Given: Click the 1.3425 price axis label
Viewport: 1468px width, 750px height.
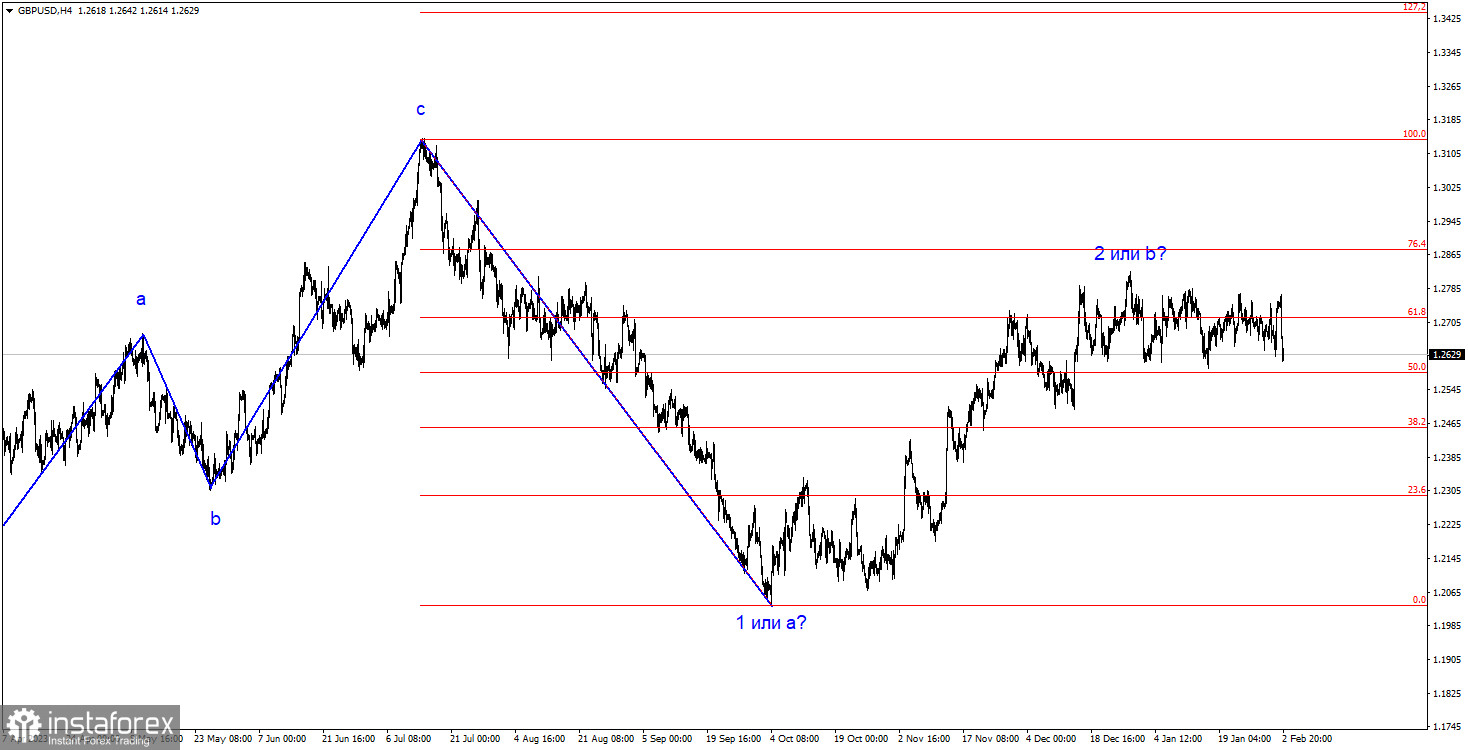Looking at the screenshot, I should pyautogui.click(x=1446, y=19).
